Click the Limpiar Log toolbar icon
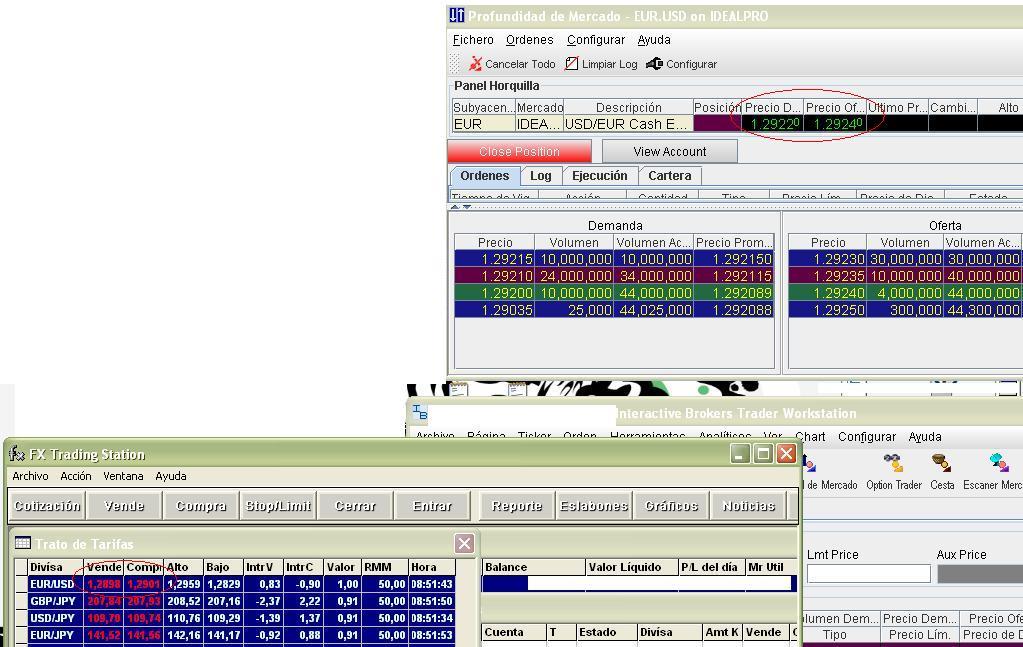This screenshot has width=1023, height=647. [x=572, y=63]
